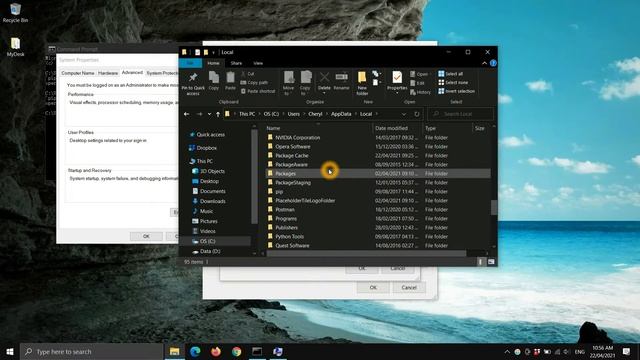Viewport: 640px width, 360px height.
Task: Switch to large icons view in status bar
Action: tap(491, 262)
